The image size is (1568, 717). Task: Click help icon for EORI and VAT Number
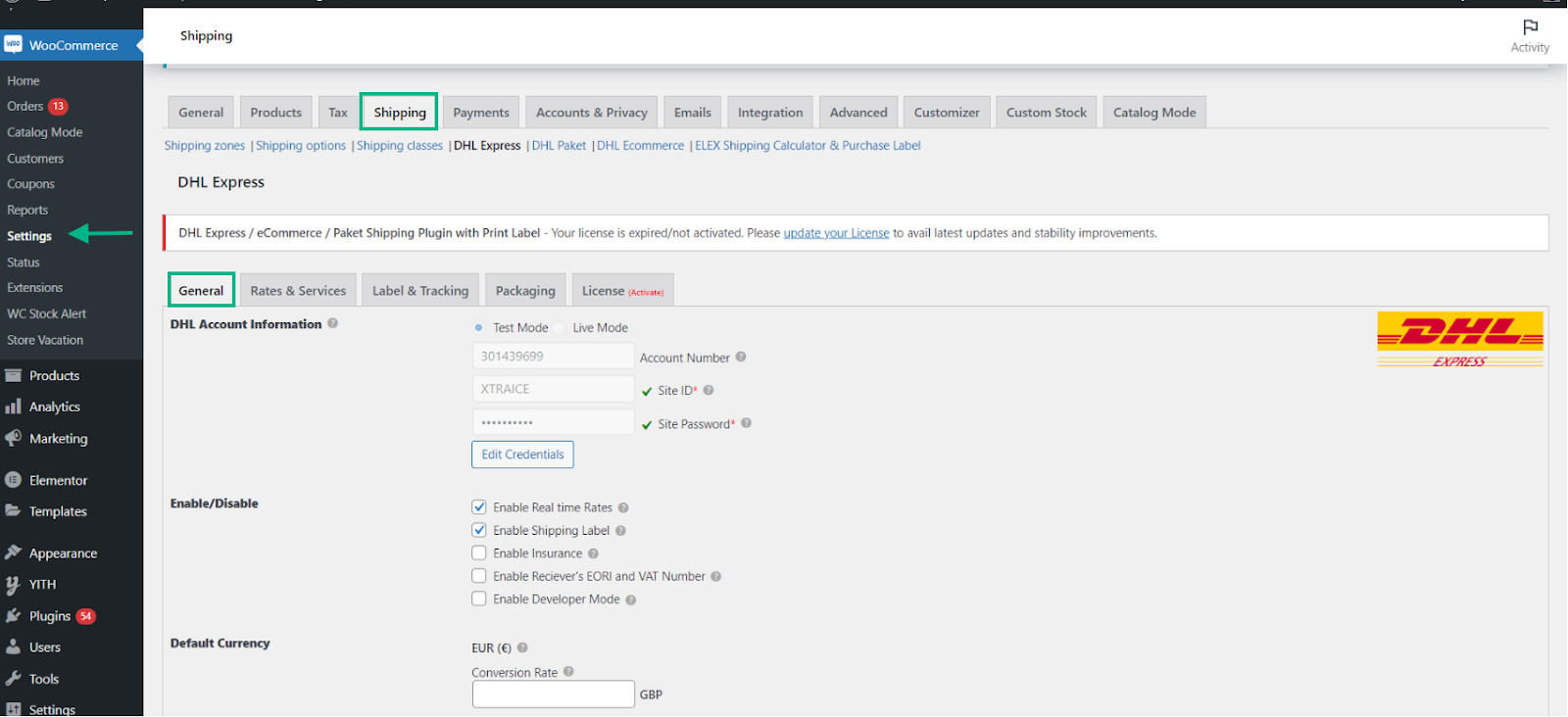[x=715, y=577]
